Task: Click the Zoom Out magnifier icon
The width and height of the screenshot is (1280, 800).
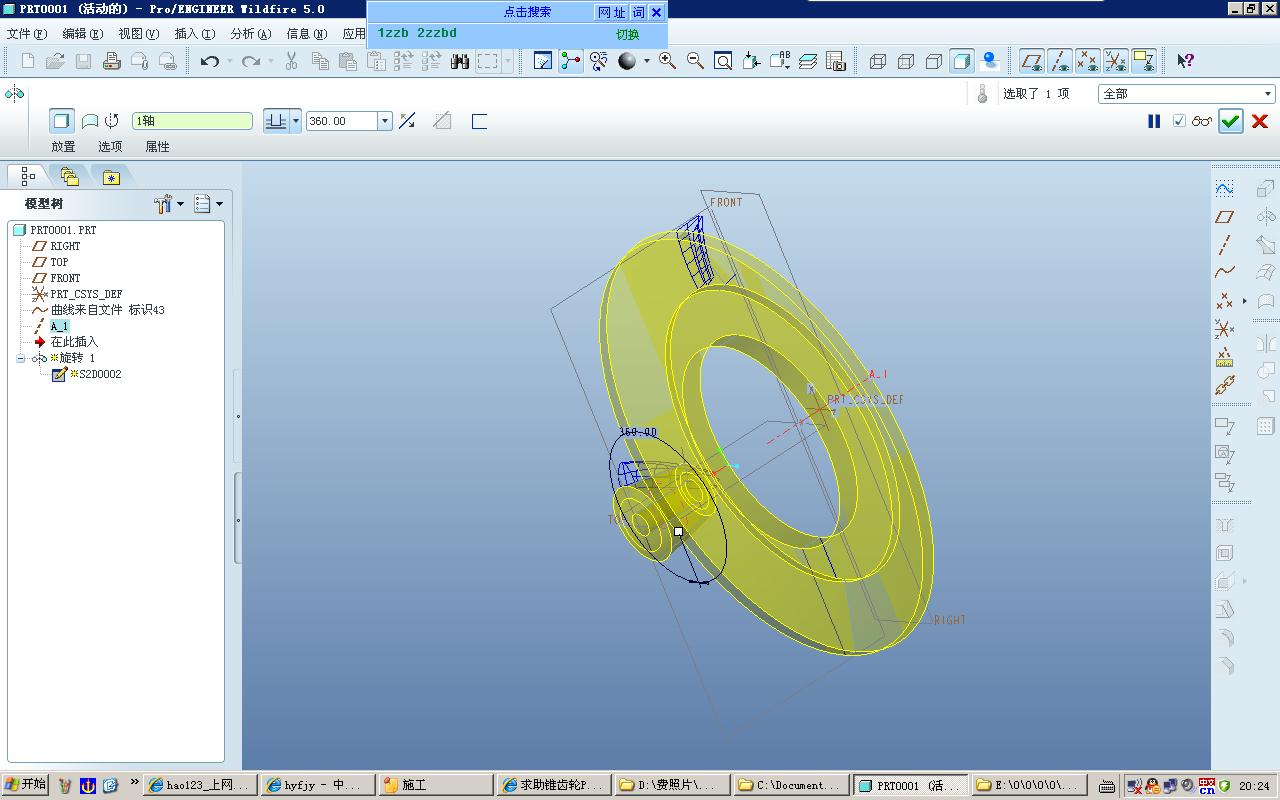Action: point(695,61)
